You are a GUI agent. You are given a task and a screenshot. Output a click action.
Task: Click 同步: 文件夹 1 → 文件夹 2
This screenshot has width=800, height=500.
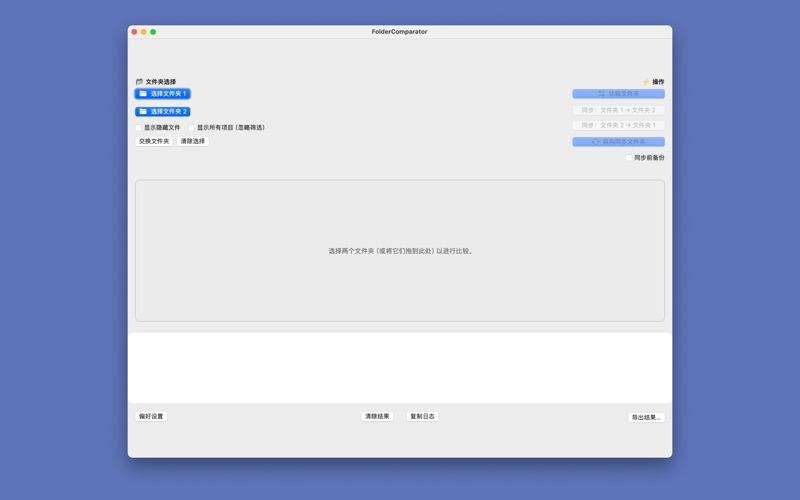pos(618,110)
